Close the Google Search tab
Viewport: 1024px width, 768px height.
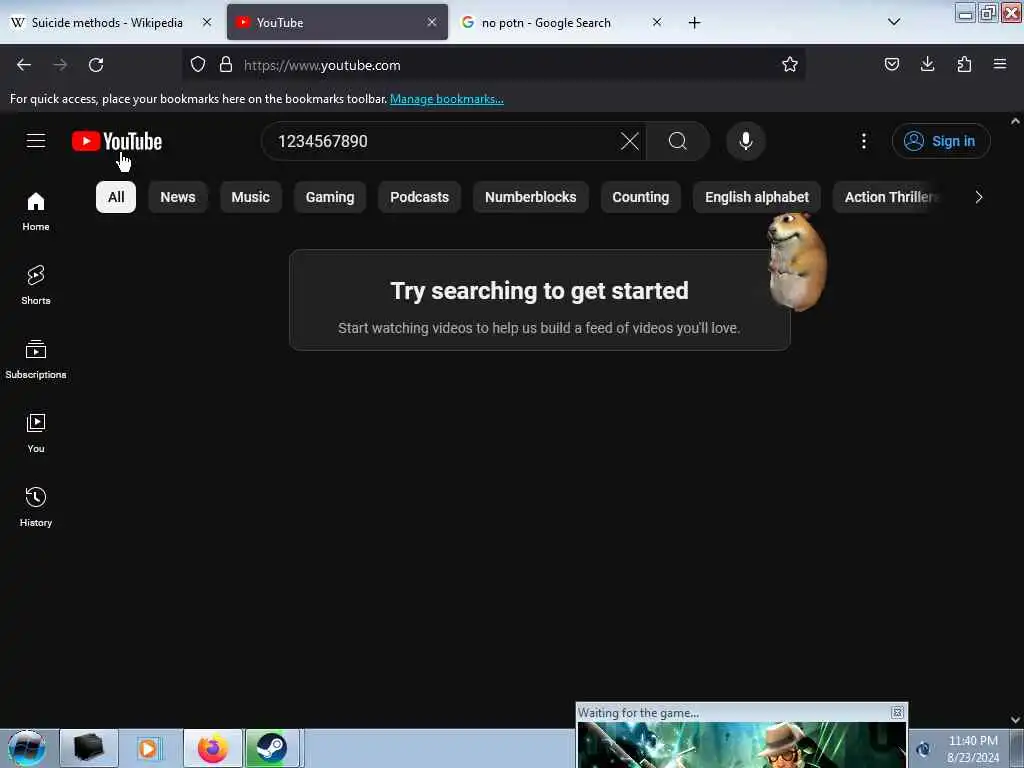657,22
